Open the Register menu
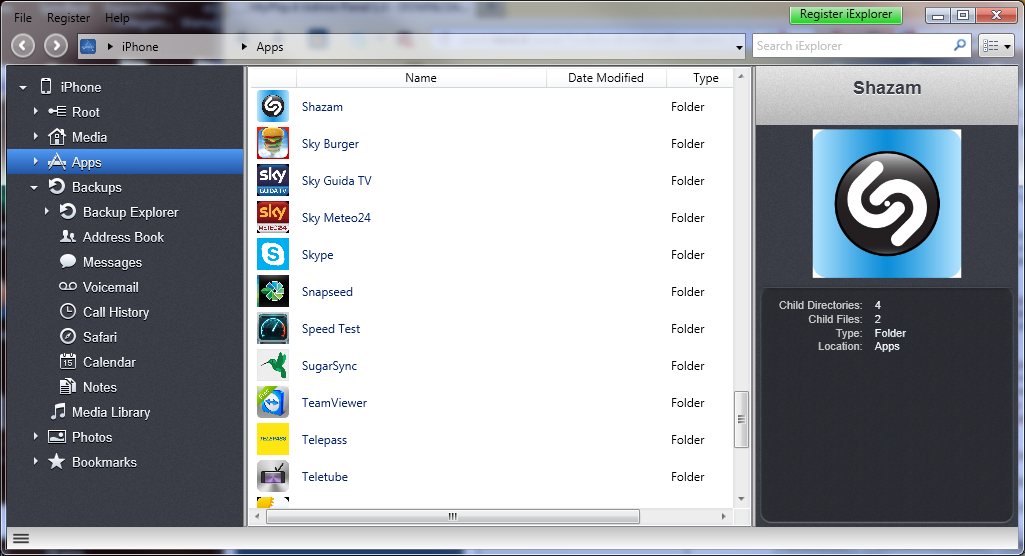1025x556 pixels. pos(69,18)
